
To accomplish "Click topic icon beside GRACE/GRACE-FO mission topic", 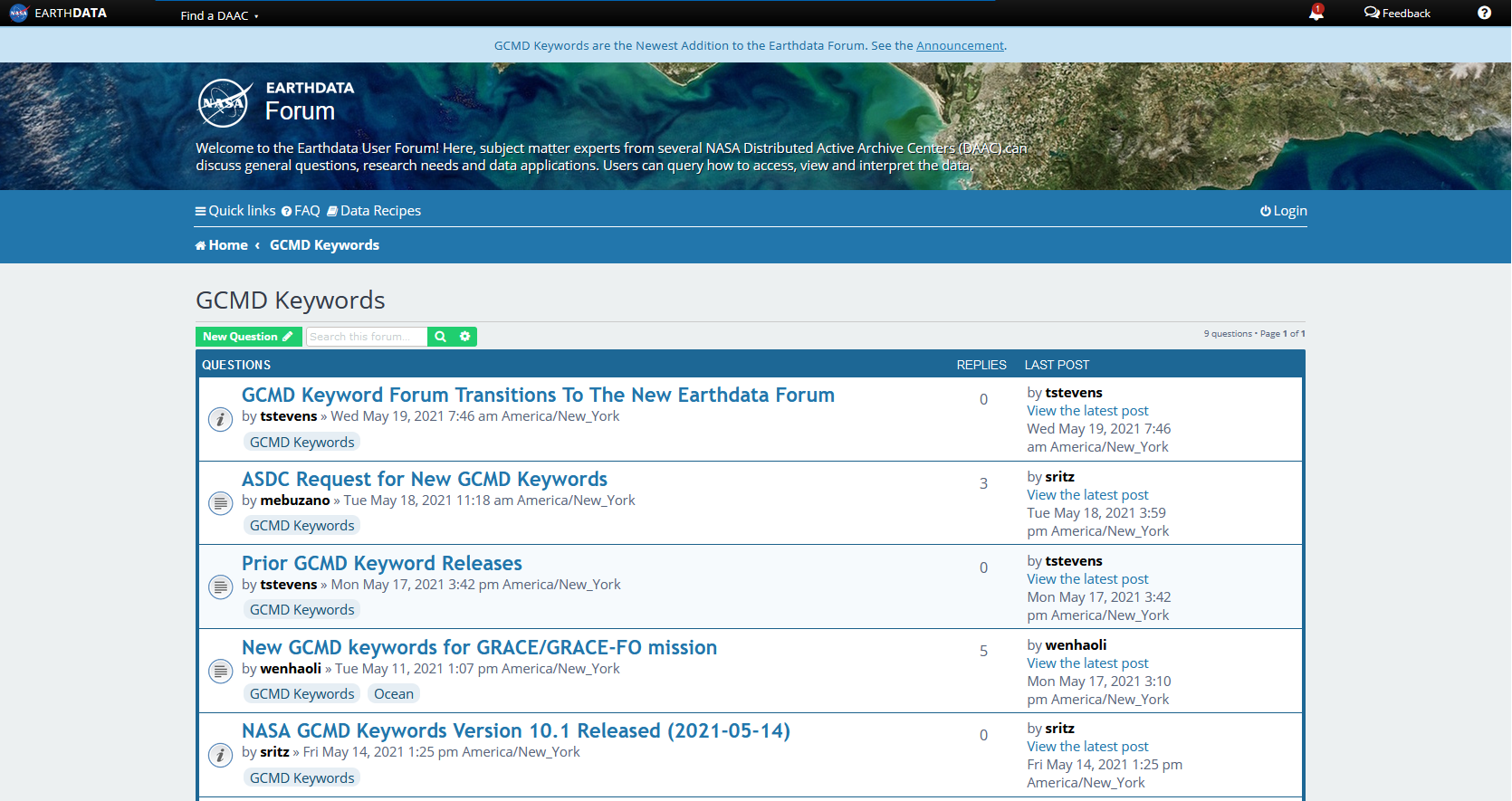I will click(220, 672).
